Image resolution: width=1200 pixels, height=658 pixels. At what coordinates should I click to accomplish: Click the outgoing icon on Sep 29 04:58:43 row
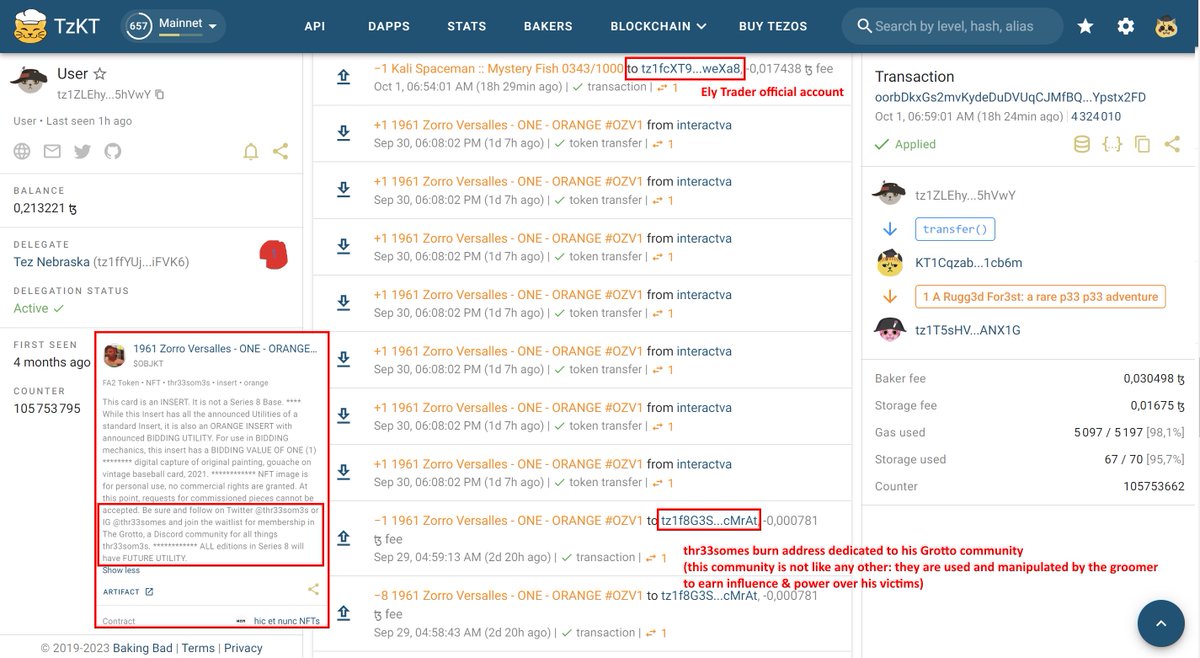click(343, 614)
